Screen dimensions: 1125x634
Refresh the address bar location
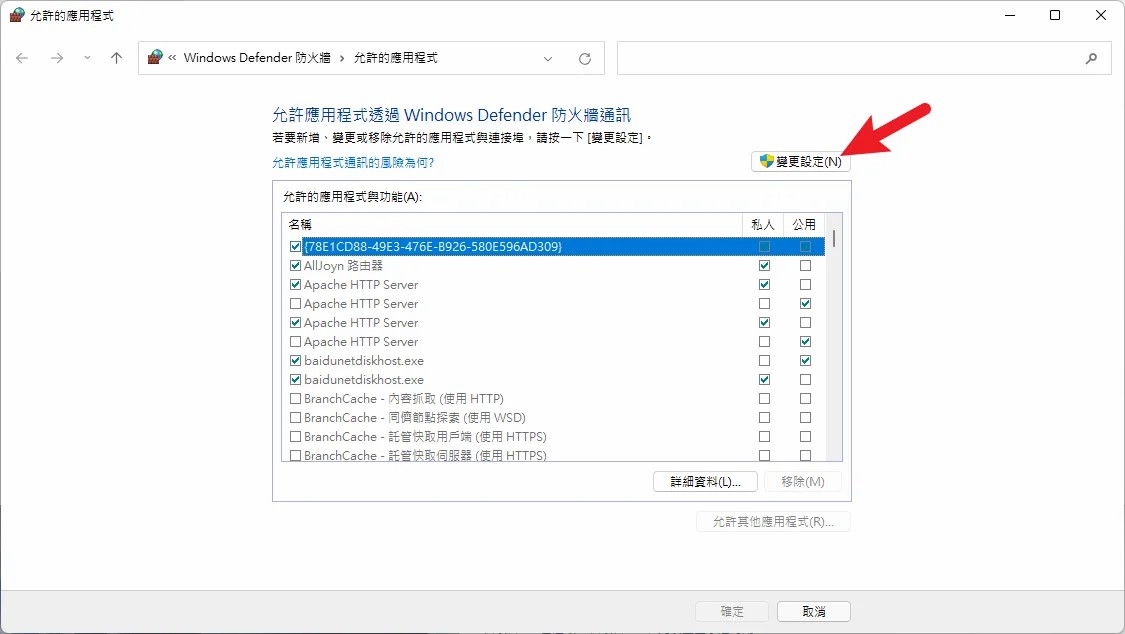pos(585,59)
